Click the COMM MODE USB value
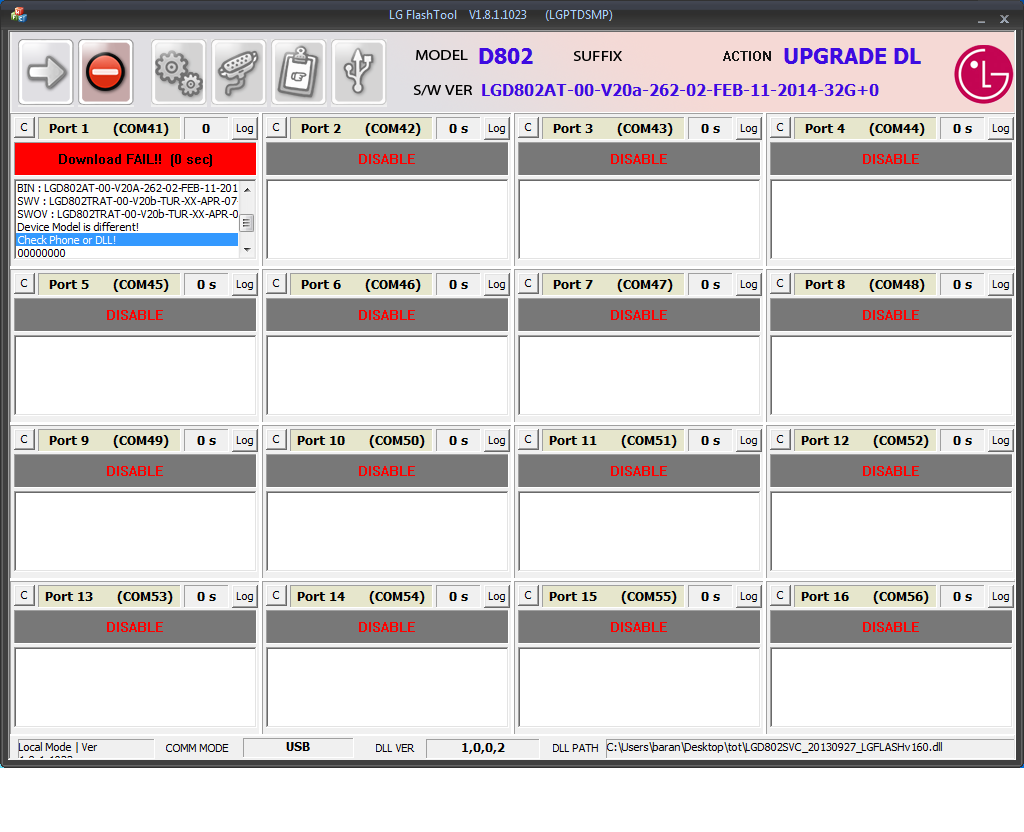The width and height of the screenshot is (1024, 832). 298,747
